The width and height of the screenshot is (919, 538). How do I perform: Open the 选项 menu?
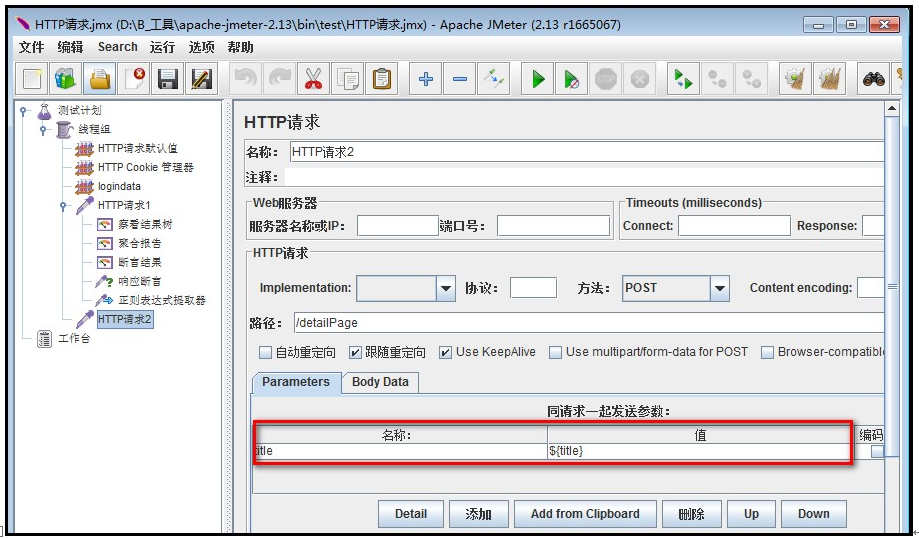(x=202, y=47)
